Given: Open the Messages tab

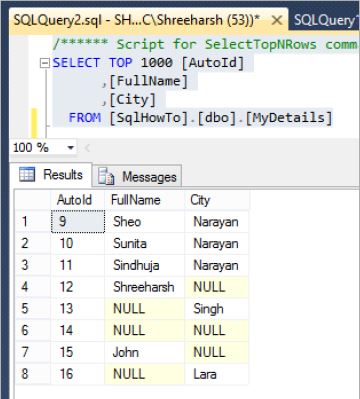Looking at the screenshot, I should (x=137, y=177).
